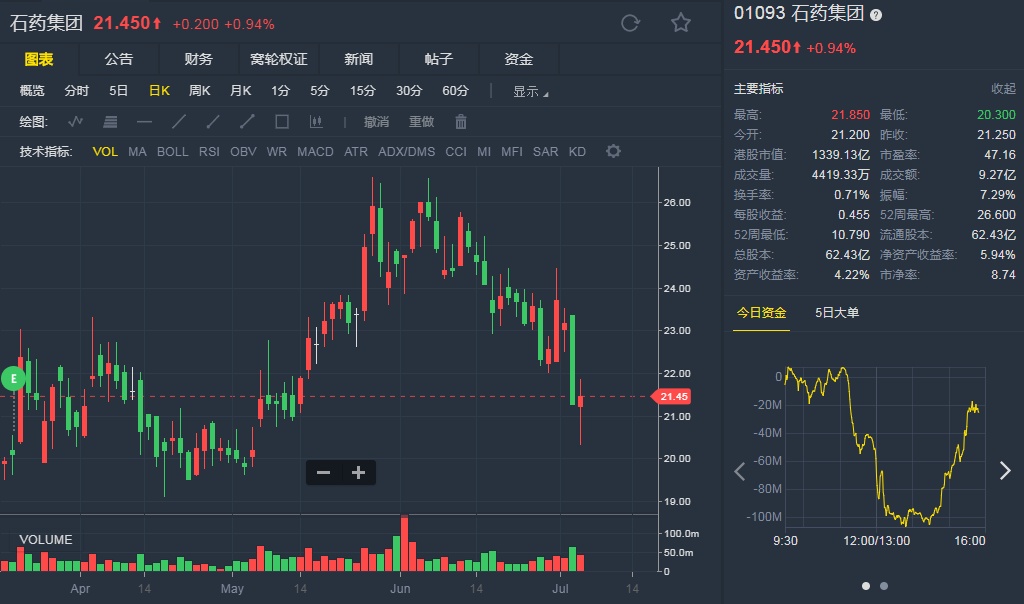Select the rectangle drawing tool
Viewport: 1024px width, 604px height.
click(282, 122)
